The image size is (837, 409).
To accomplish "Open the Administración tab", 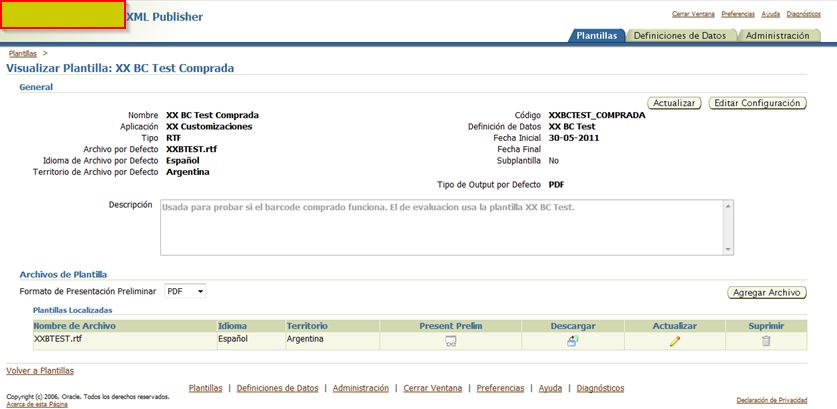I will click(x=777, y=36).
